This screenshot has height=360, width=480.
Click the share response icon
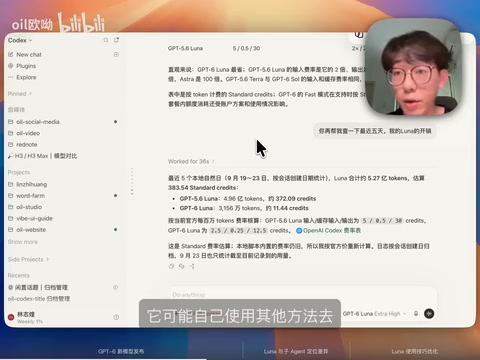tap(192, 266)
